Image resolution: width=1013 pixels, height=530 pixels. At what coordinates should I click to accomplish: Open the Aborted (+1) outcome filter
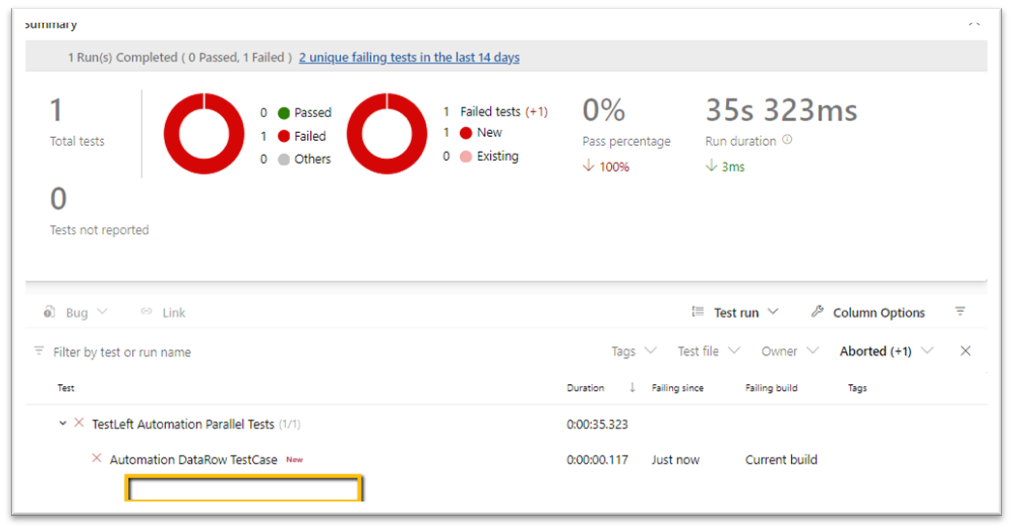tap(886, 351)
